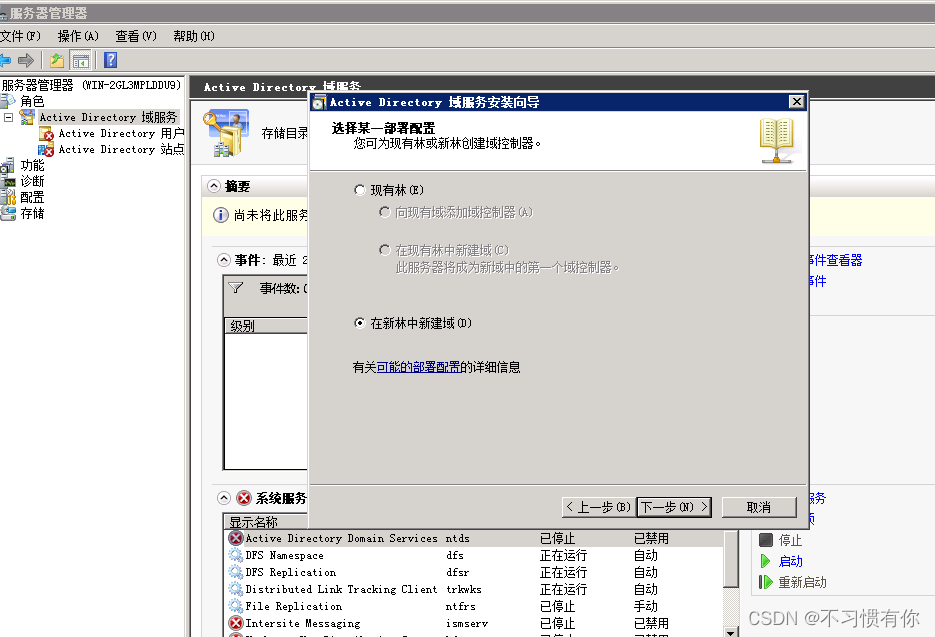Select the 存储 tree item label
Image resolution: width=935 pixels, height=637 pixels.
tap(32, 214)
